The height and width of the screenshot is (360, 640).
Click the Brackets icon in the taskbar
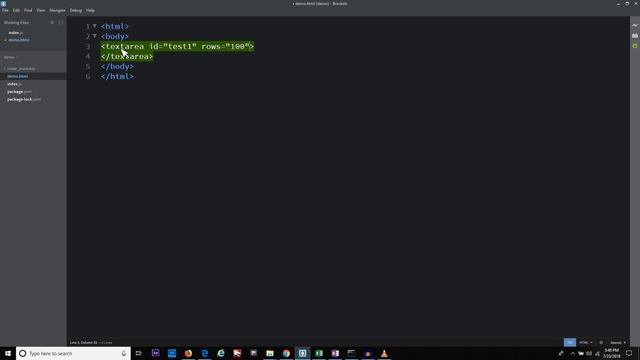pyautogui.click(x=302, y=353)
